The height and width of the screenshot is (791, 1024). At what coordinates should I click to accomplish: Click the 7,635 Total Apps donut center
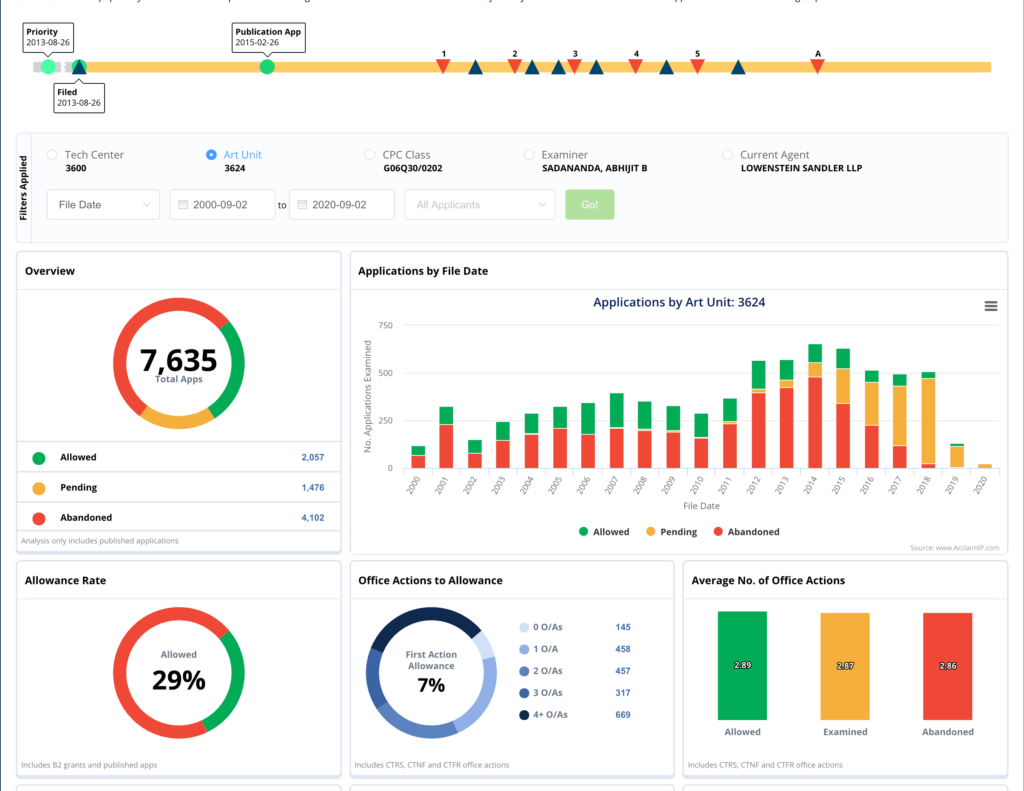pos(178,364)
